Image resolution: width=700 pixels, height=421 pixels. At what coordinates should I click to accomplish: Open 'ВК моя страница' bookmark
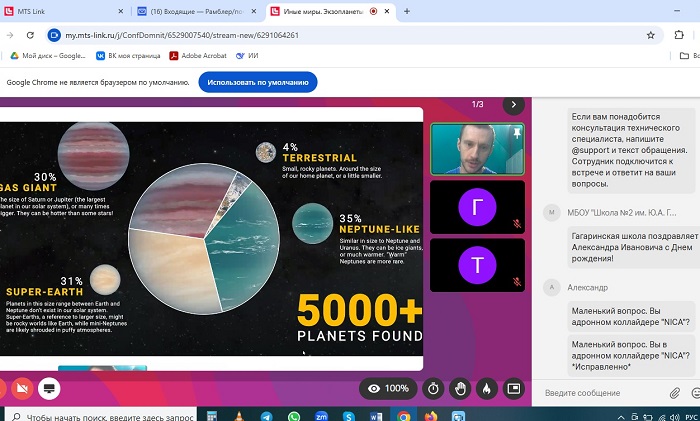[133, 56]
